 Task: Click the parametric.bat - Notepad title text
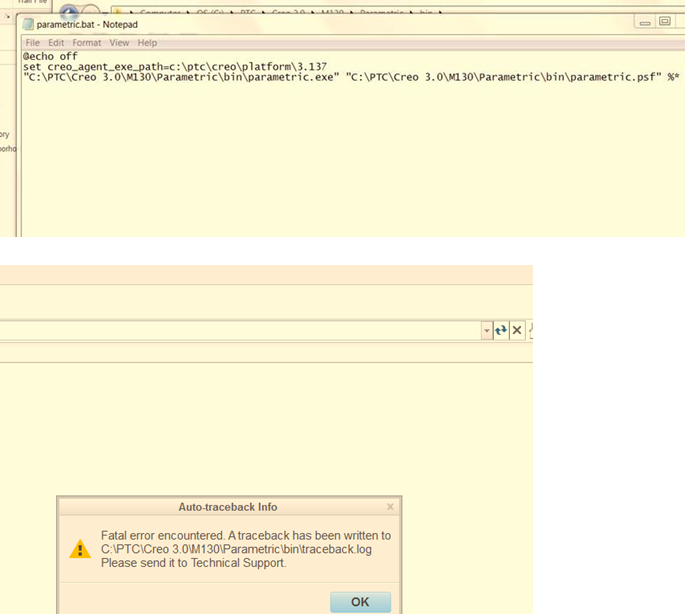pos(87,24)
